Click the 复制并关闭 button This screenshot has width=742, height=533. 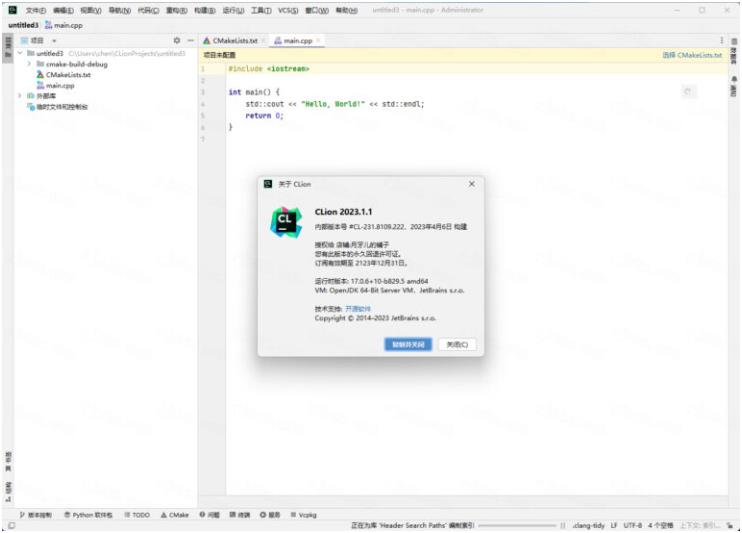[408, 344]
